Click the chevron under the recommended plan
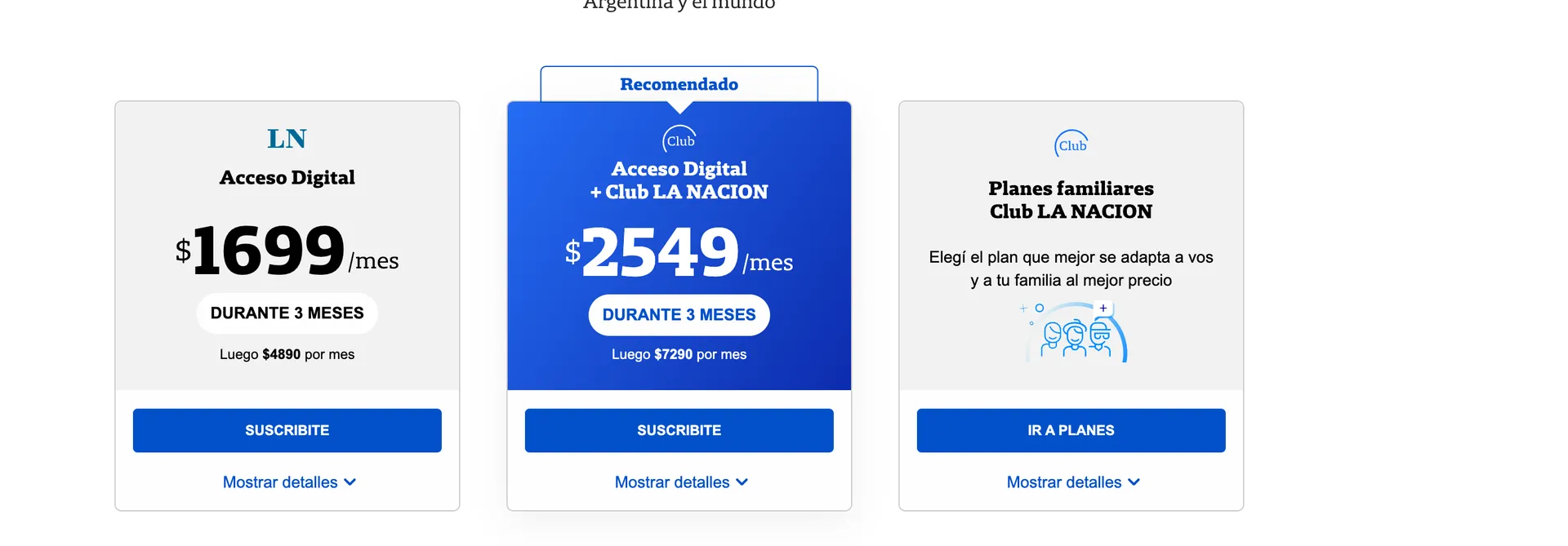Viewport: 1568px width, 546px height. click(x=742, y=482)
